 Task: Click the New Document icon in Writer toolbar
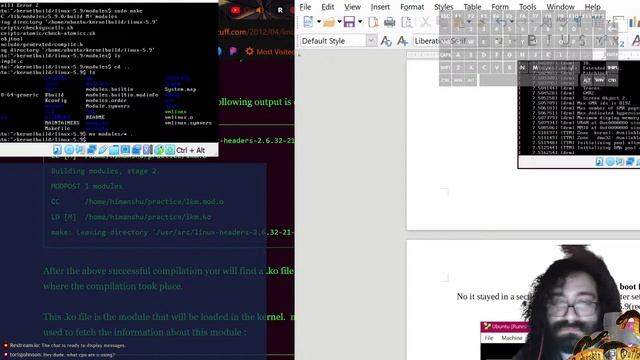(x=308, y=22)
